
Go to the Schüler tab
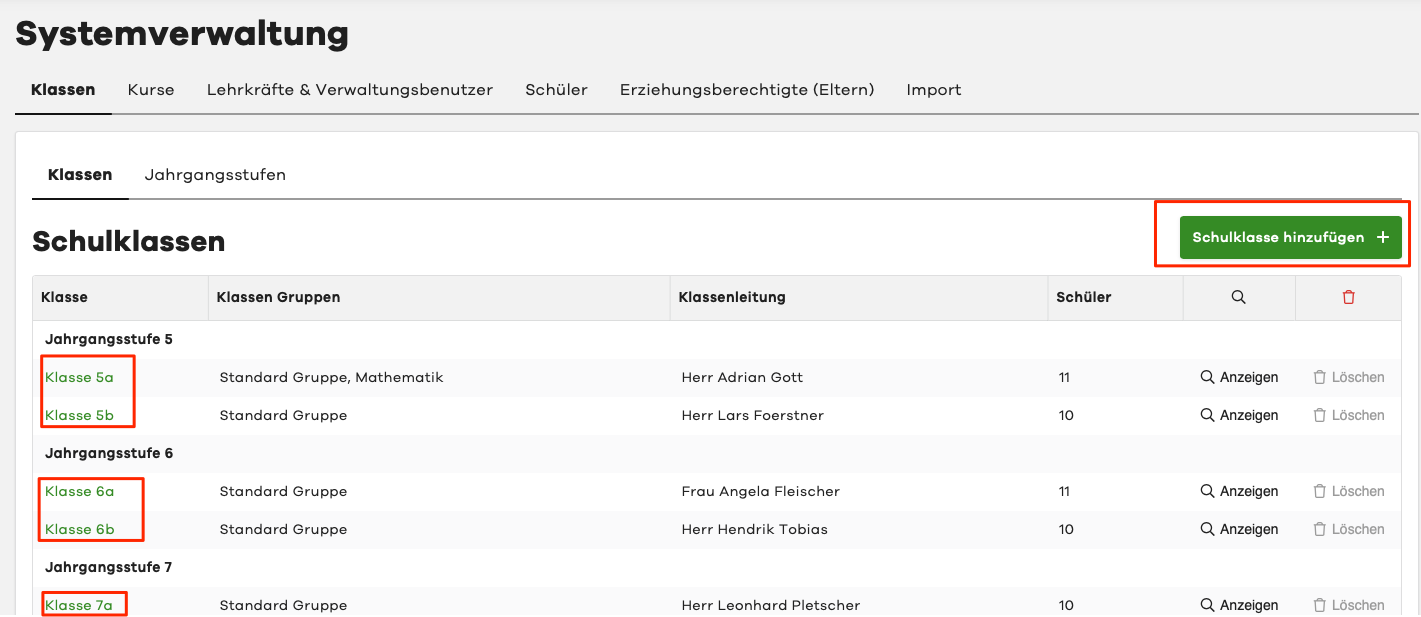tap(556, 89)
